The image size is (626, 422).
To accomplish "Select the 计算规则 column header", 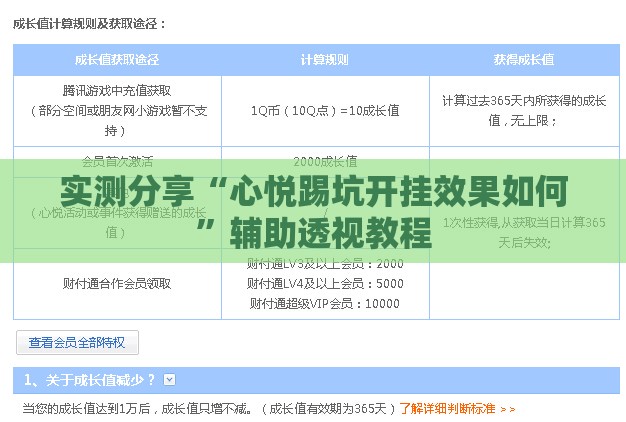I will tap(325, 60).
